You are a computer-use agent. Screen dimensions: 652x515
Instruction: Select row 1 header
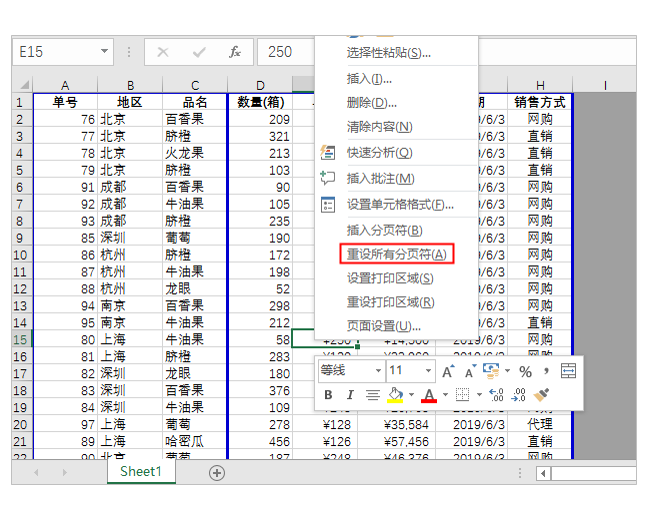pos(21,102)
